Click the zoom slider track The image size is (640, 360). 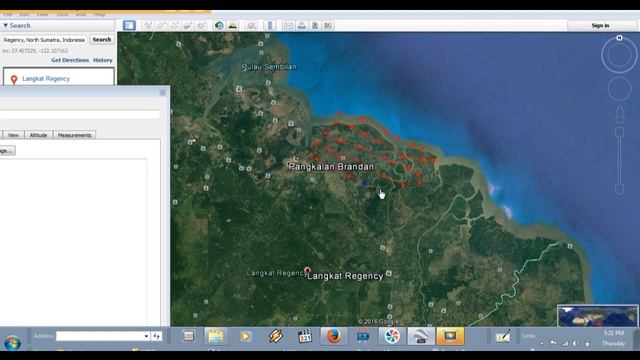tap(619, 161)
